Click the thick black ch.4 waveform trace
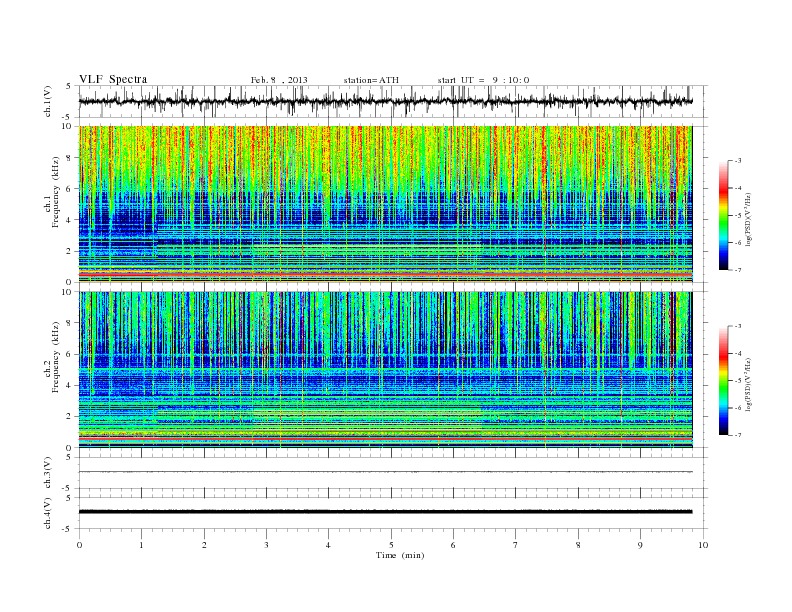 (x=386, y=512)
